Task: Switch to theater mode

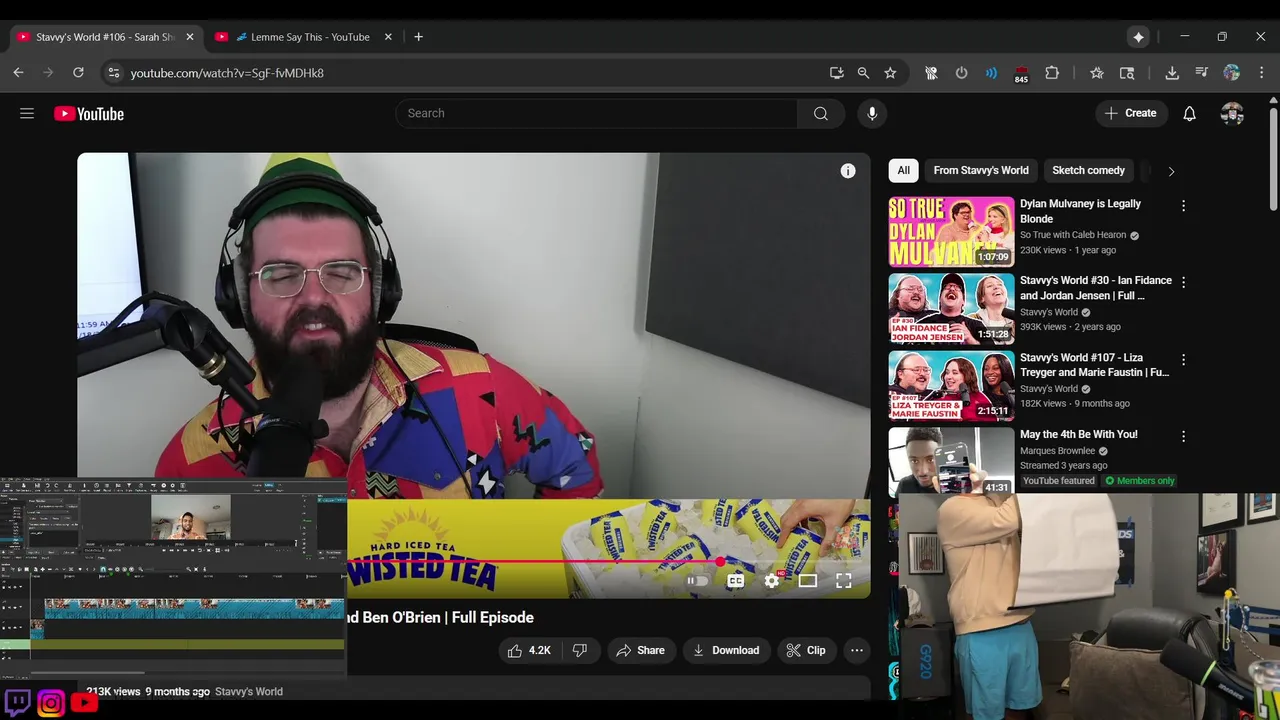Action: click(808, 580)
